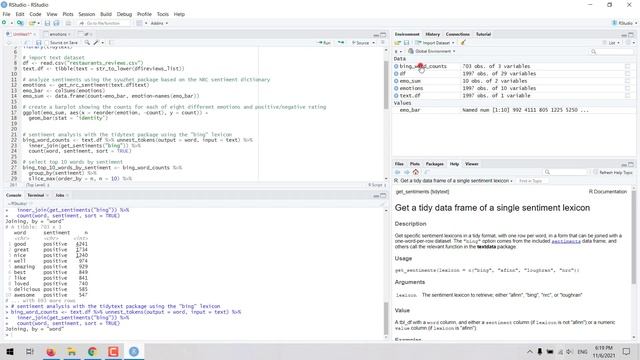Open the File menu
Image resolution: width=640 pixels, height=360 pixels.
(x=6, y=14)
